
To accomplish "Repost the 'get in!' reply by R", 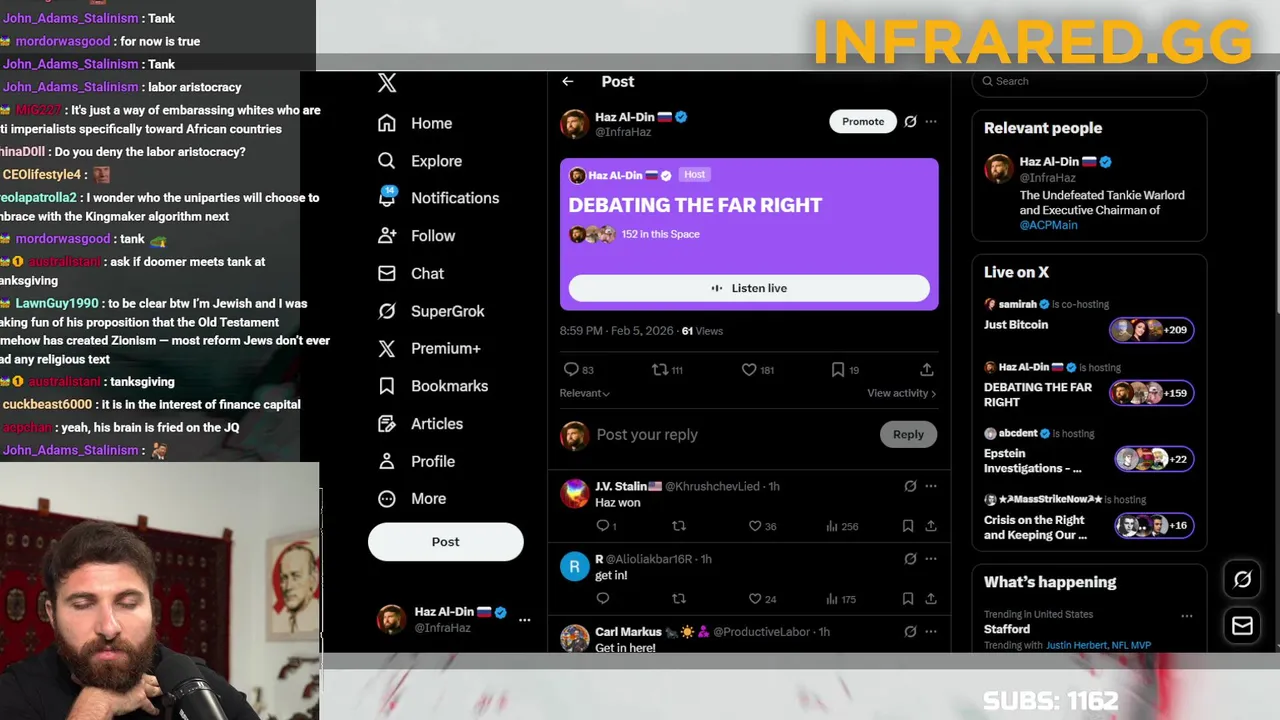I will 679,599.
